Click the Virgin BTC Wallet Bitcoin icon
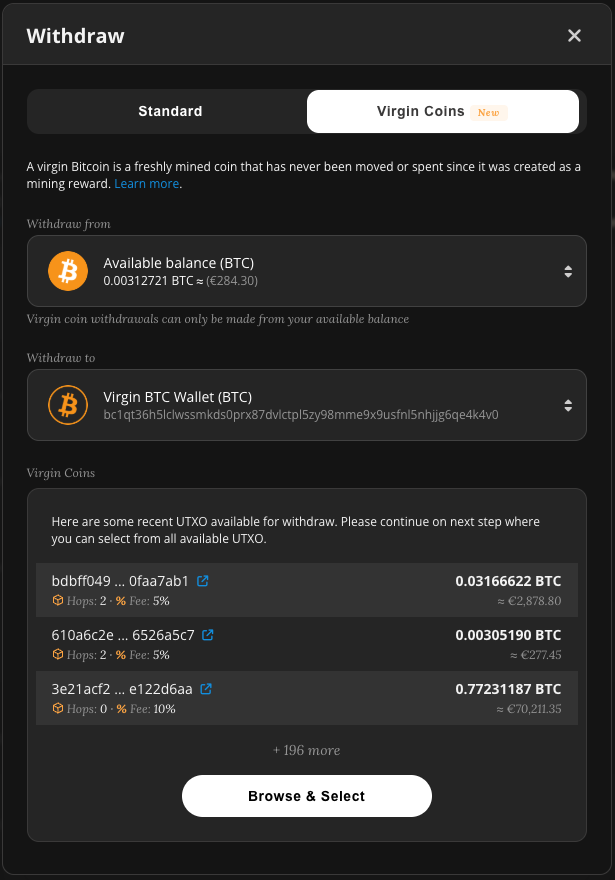Viewport: 615px width, 880px height. point(69,405)
